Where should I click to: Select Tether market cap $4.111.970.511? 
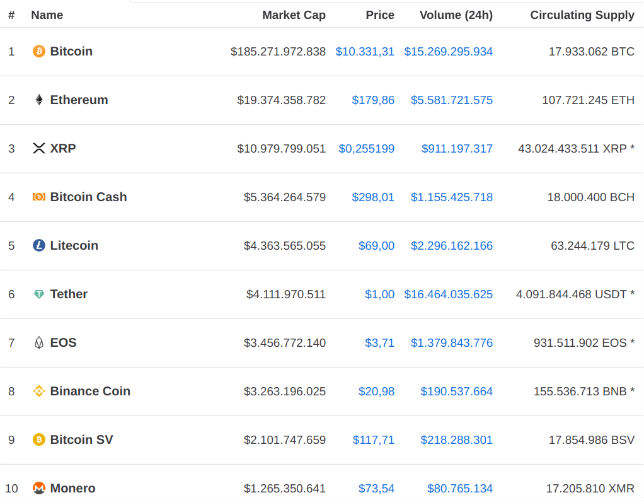click(x=286, y=294)
